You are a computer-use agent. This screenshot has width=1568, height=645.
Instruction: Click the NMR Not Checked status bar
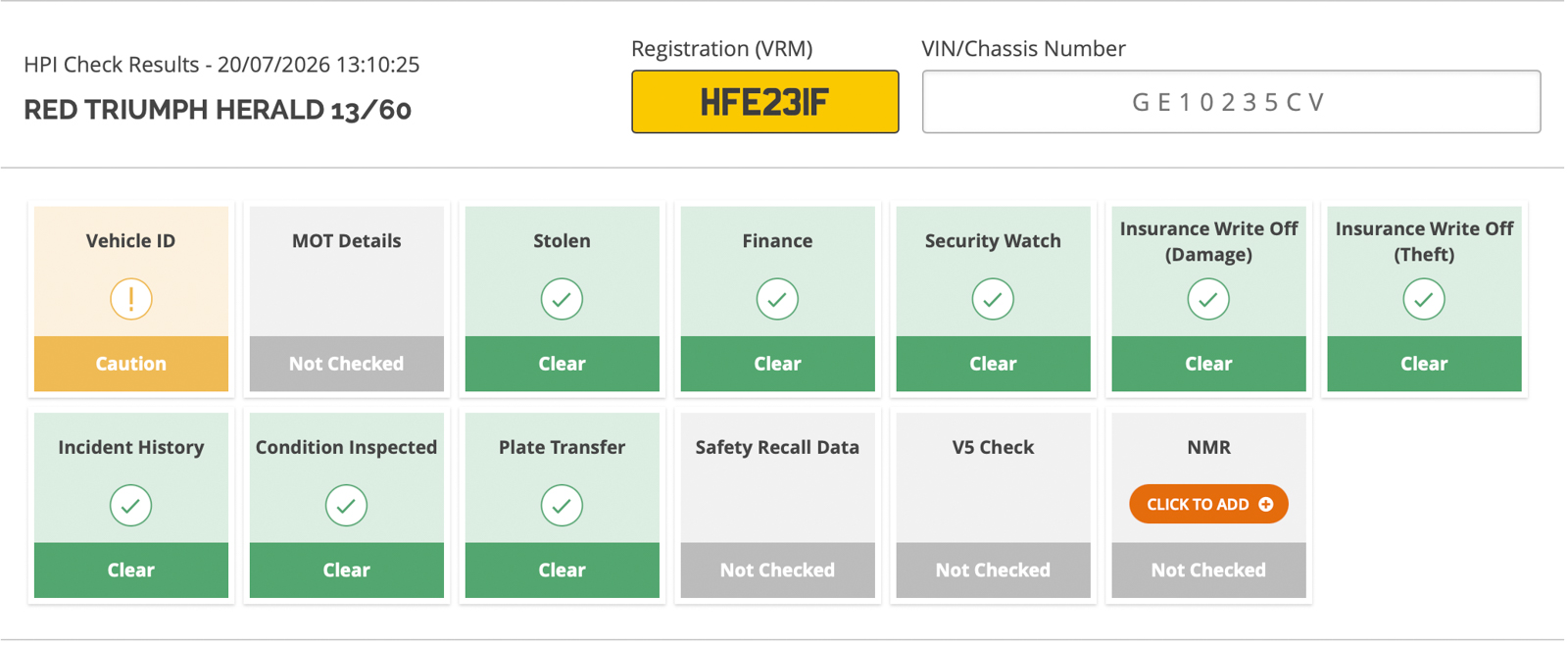(x=1209, y=571)
